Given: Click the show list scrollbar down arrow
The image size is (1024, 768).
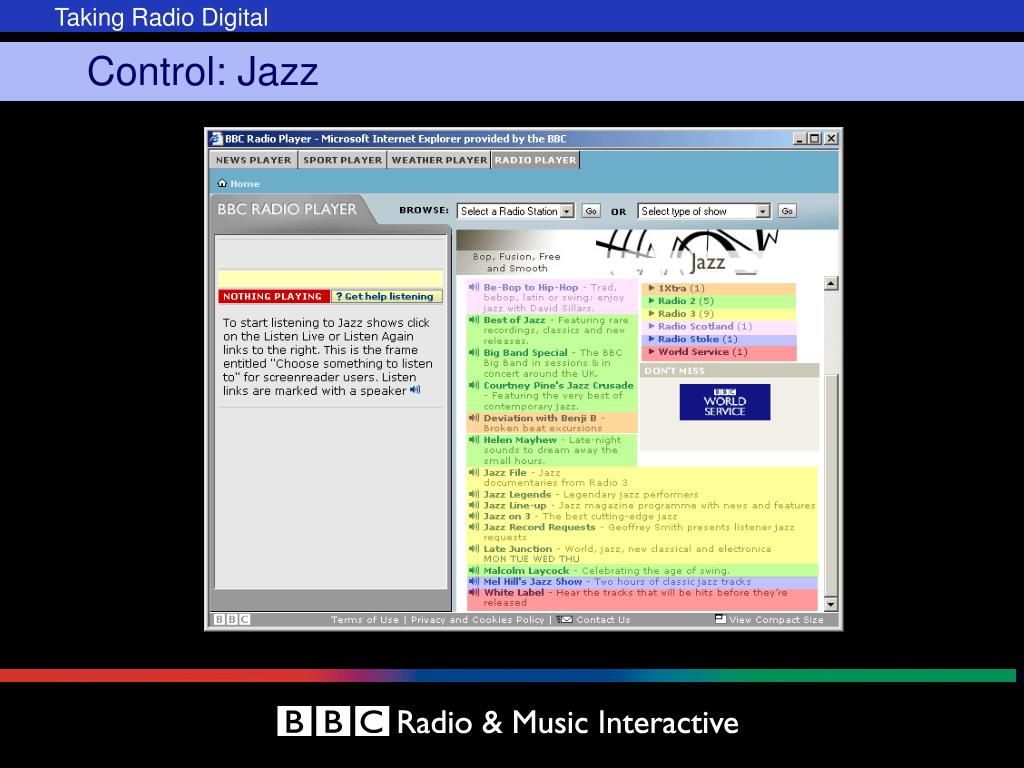Looking at the screenshot, I should click(831, 605).
